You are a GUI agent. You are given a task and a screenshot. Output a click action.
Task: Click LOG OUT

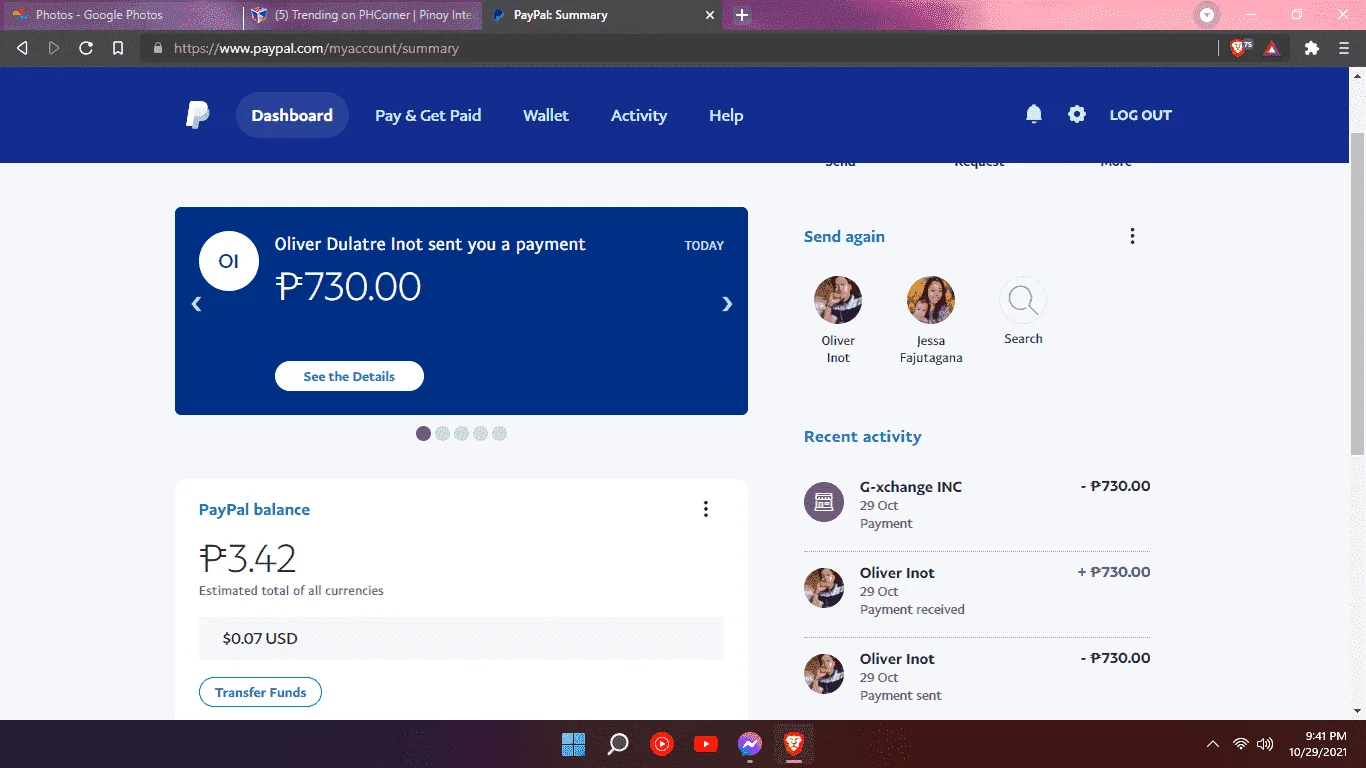click(x=1141, y=115)
